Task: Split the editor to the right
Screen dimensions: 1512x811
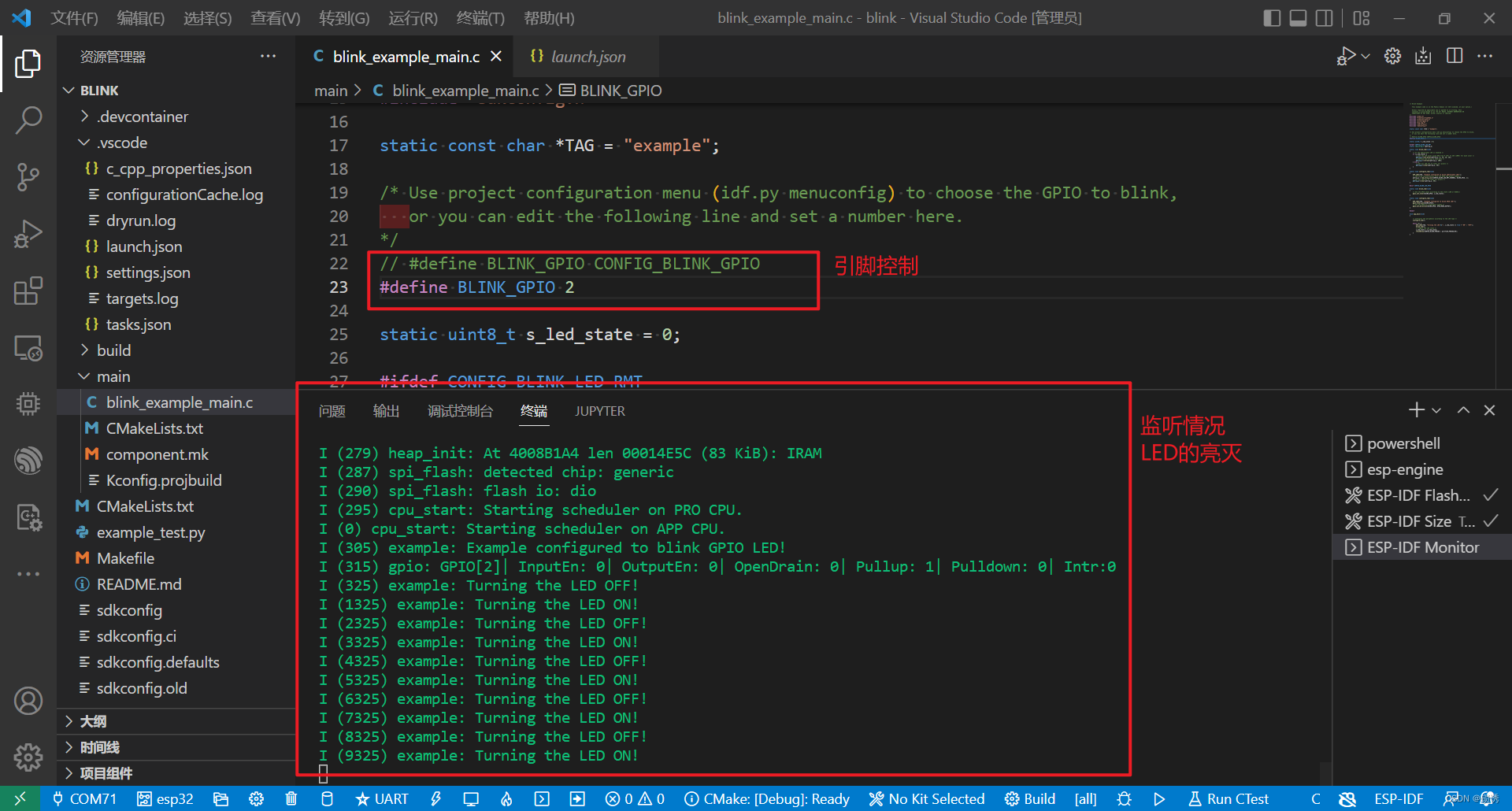Action: (1455, 56)
